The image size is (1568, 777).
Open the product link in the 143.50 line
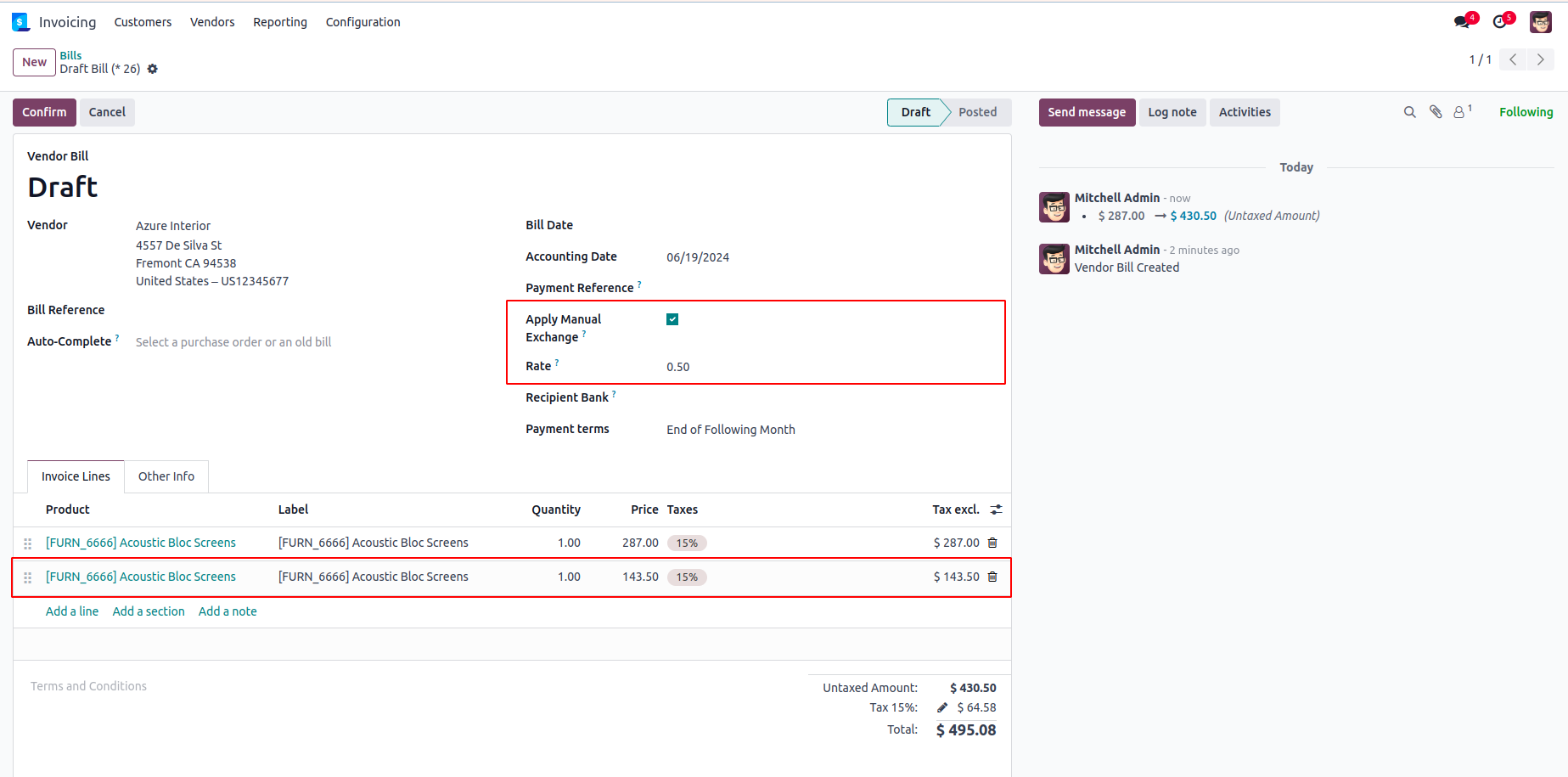tap(141, 577)
